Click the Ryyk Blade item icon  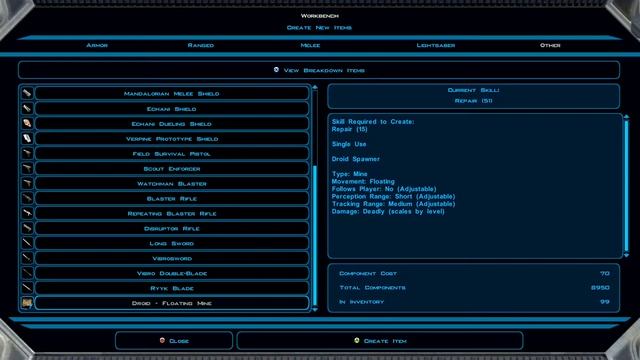pos(27,288)
